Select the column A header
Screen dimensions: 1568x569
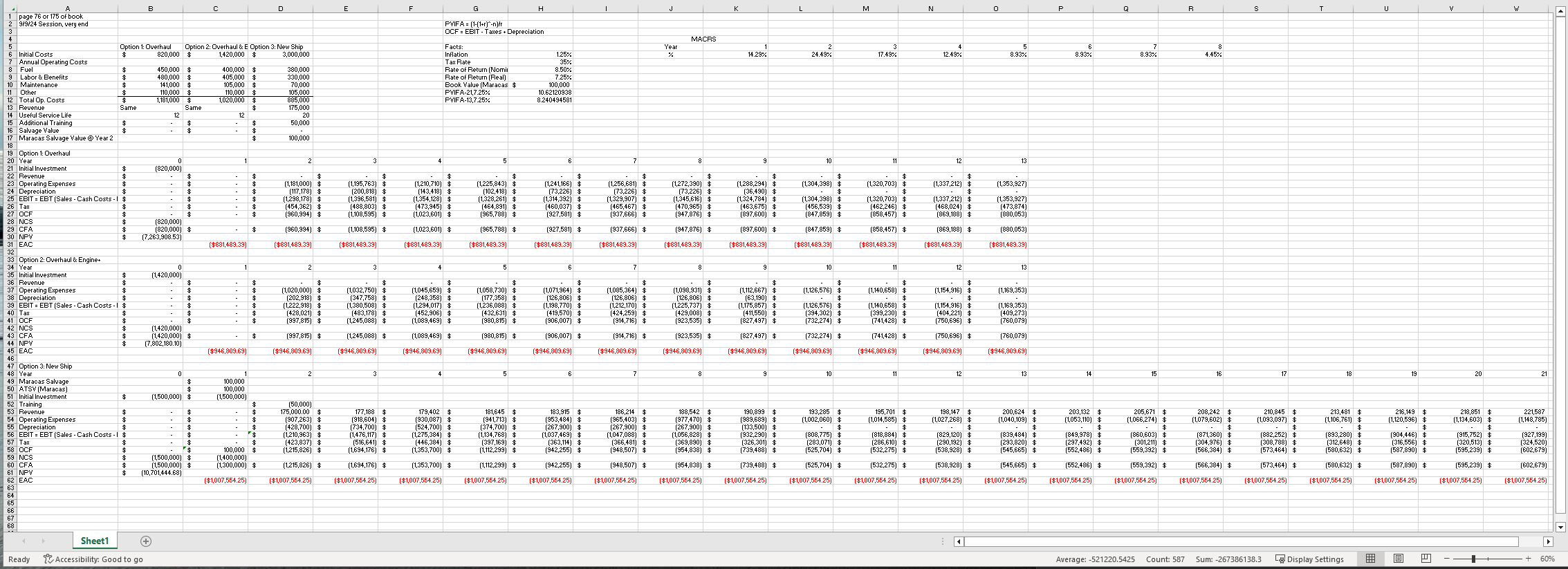[68, 9]
